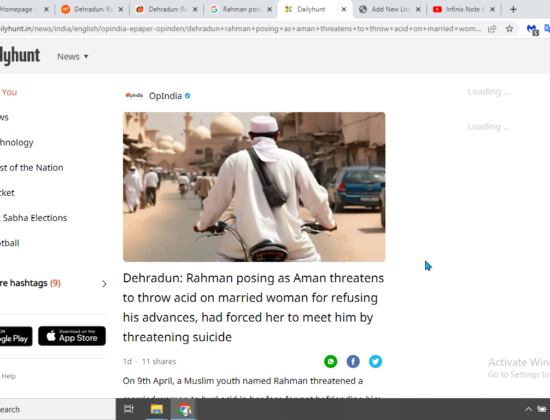Open Windows Task View icon
Screen dimensions: 550x420
coord(129,409)
